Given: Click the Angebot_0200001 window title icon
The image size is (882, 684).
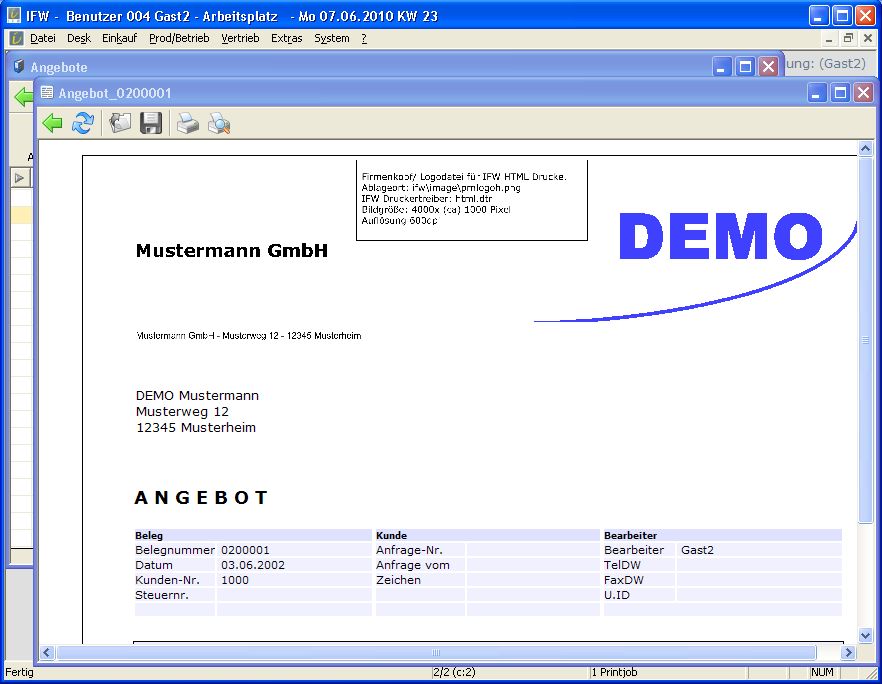Looking at the screenshot, I should pos(46,93).
